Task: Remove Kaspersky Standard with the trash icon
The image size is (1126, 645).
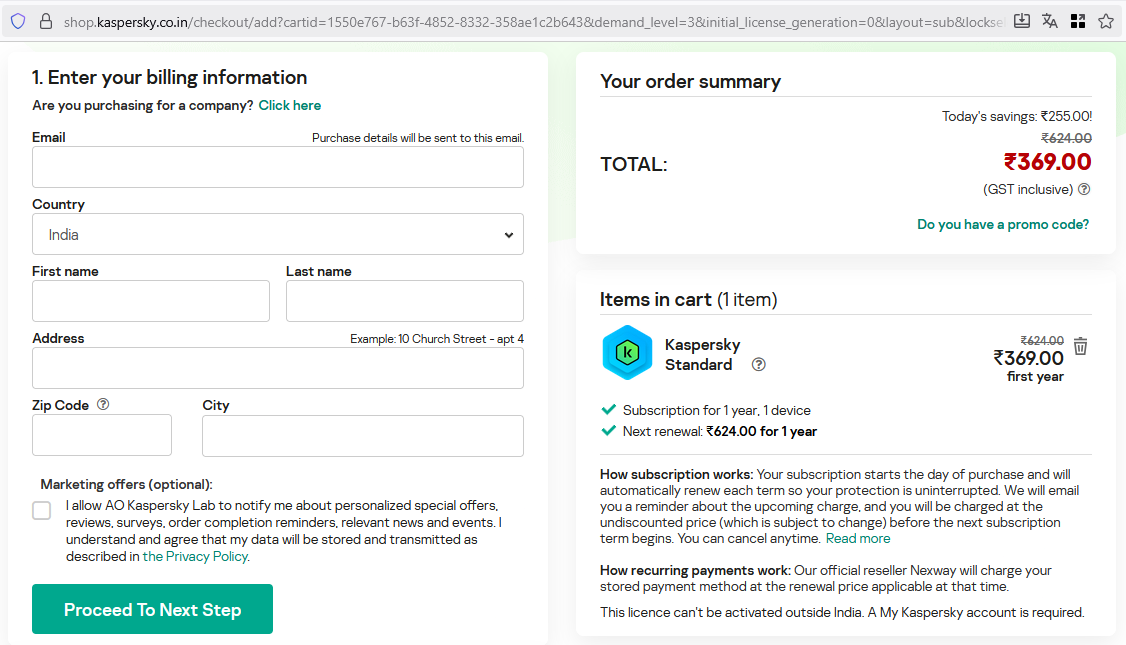Action: (1080, 346)
